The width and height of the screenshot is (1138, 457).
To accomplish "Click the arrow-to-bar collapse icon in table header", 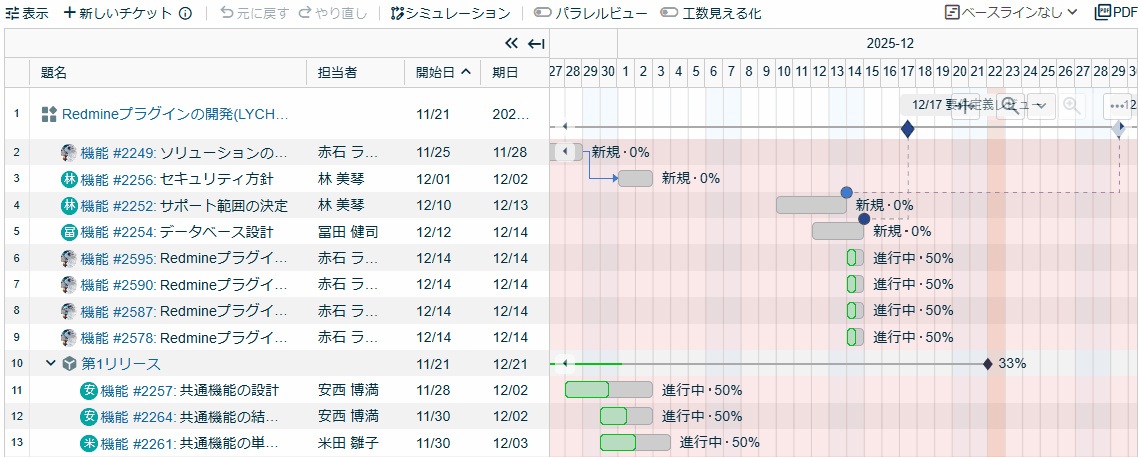I will (x=536, y=44).
